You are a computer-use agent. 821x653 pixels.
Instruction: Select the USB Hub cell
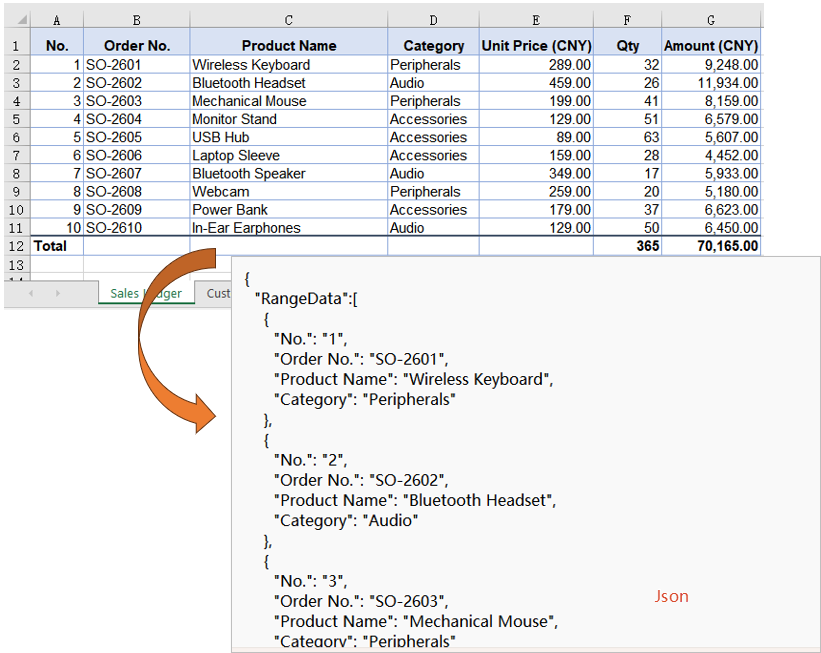[x=289, y=138]
